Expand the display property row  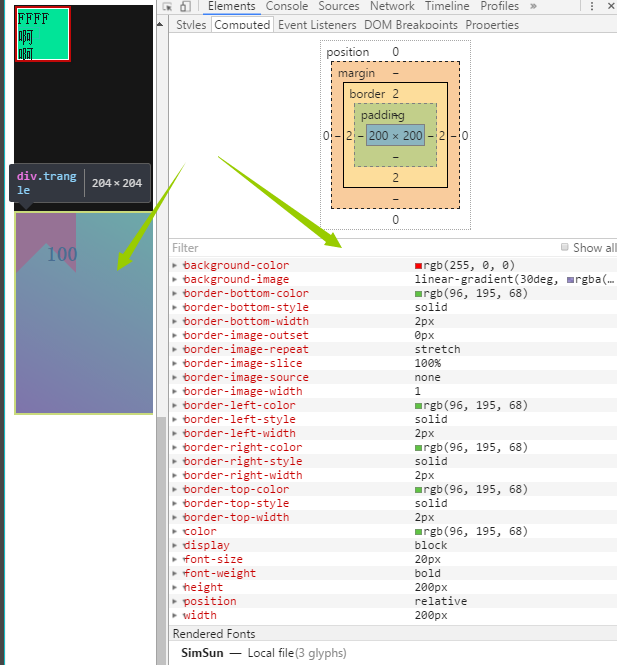(x=175, y=545)
